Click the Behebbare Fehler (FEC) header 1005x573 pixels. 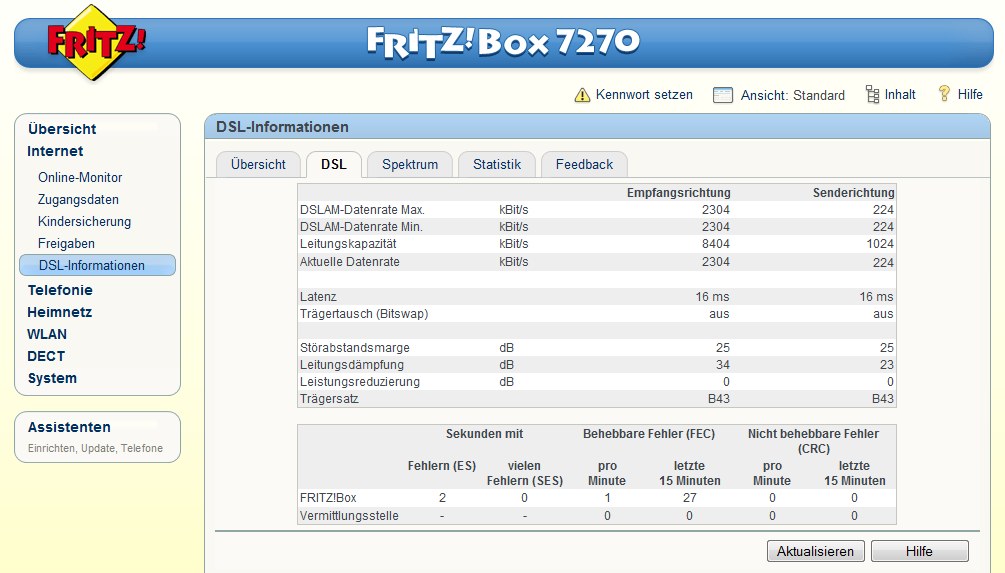click(649, 434)
